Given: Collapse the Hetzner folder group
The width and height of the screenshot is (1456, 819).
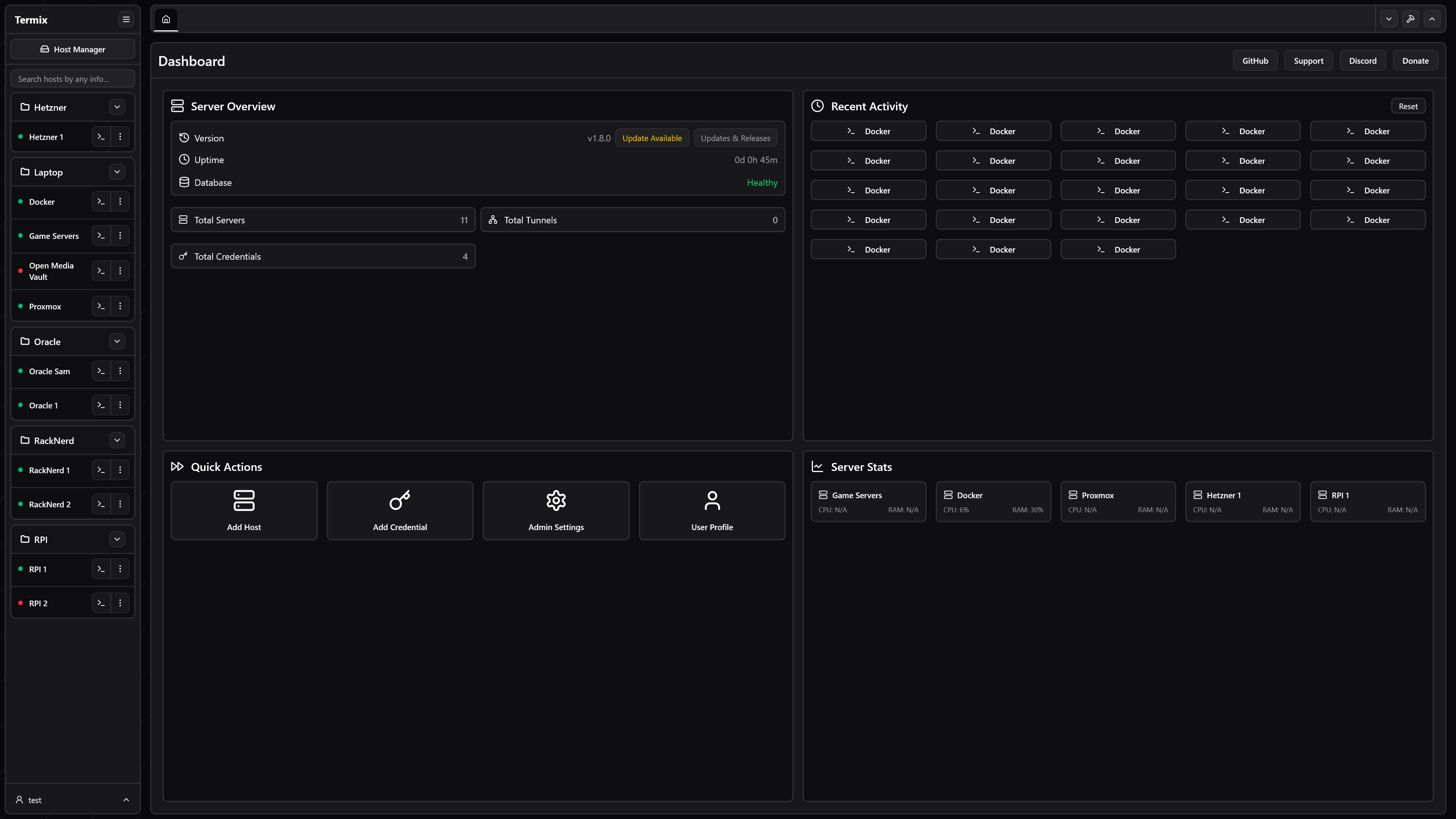Looking at the screenshot, I should (117, 107).
